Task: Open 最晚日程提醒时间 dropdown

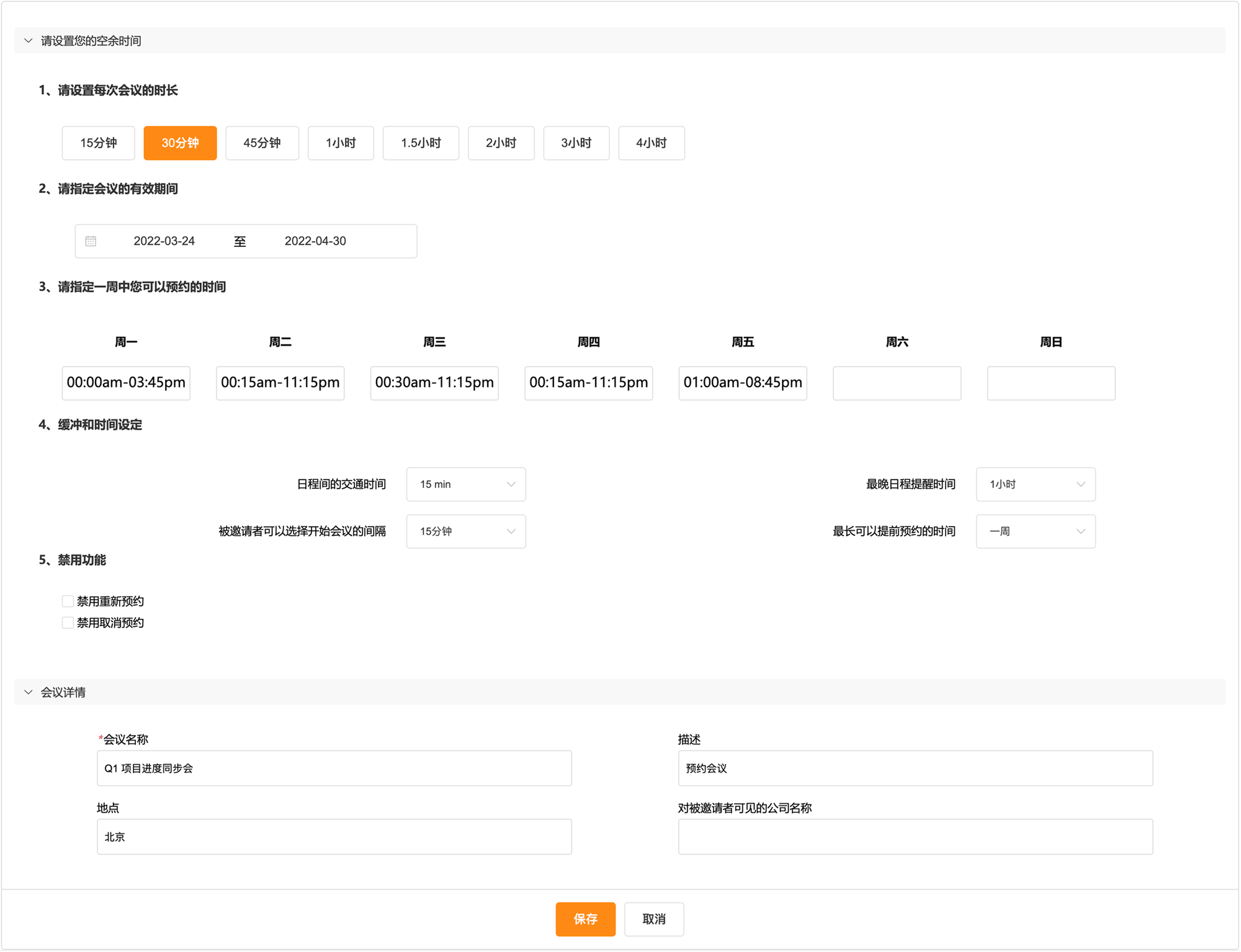Action: click(1035, 484)
